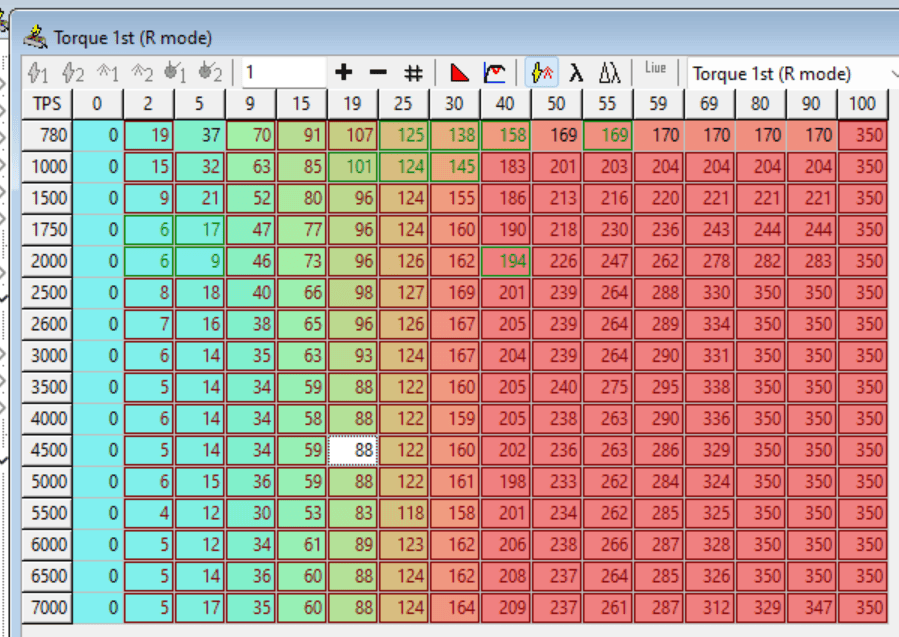Select the TPS 100 column header
The height and width of the screenshot is (637, 899).
[862, 104]
